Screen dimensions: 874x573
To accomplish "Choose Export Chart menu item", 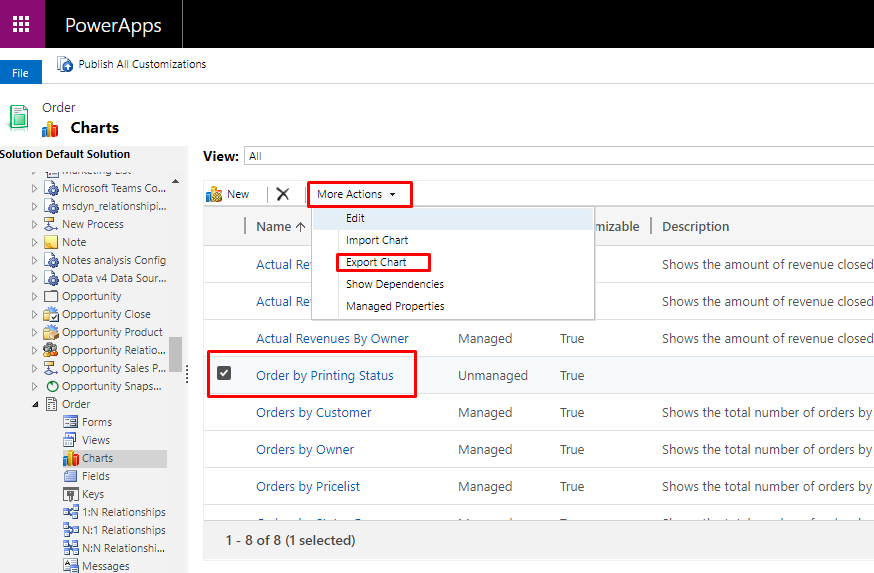I will click(453, 262).
